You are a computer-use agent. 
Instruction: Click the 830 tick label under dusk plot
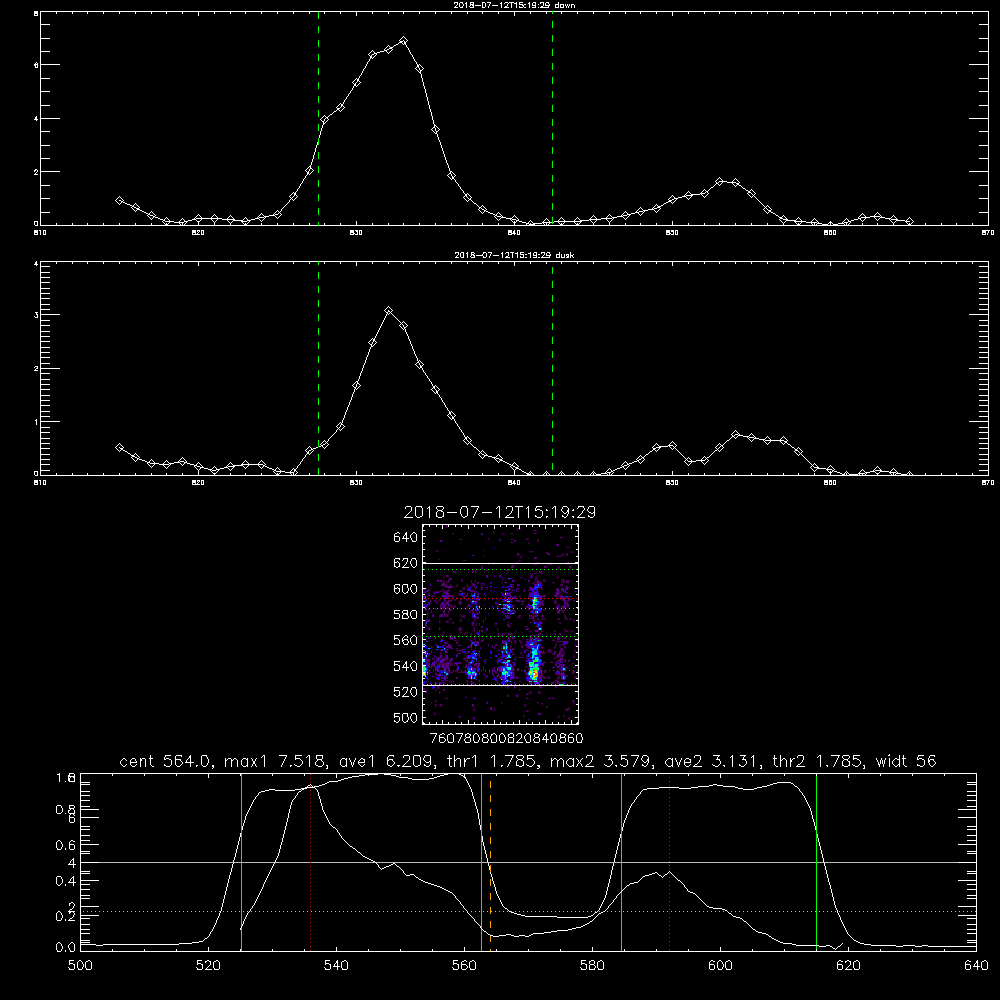click(356, 483)
